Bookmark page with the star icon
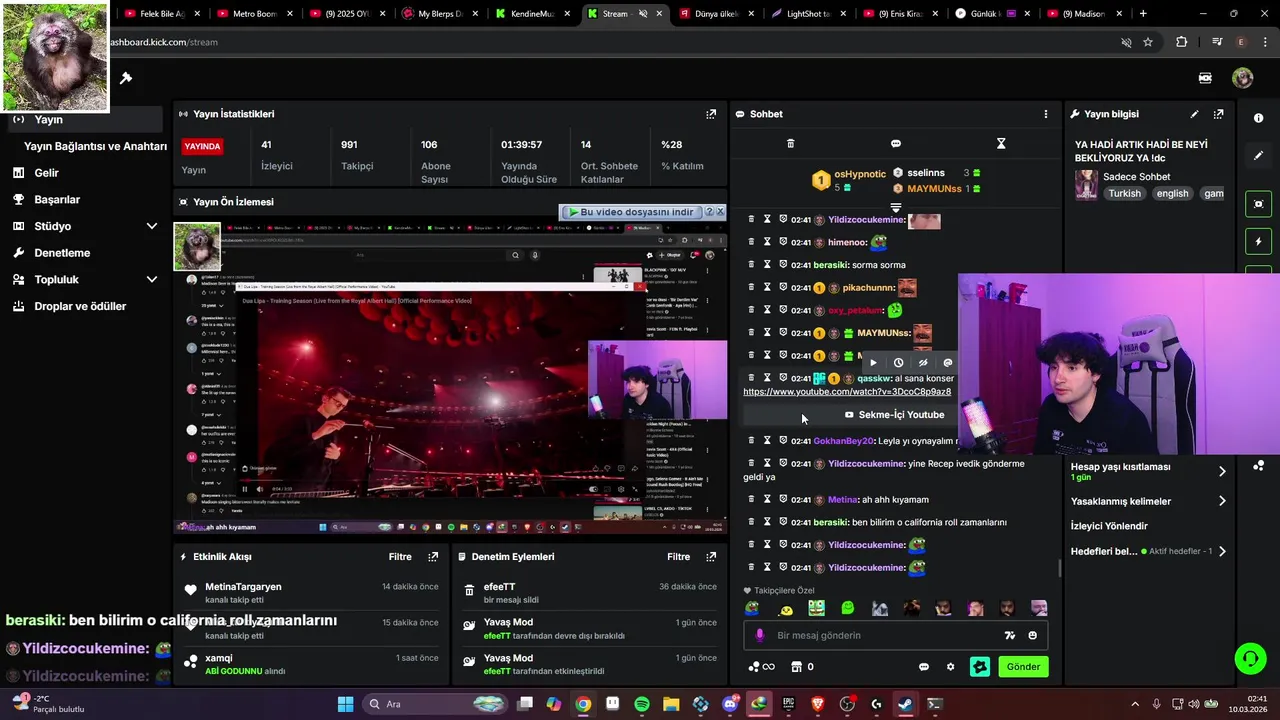 pyautogui.click(x=1148, y=42)
